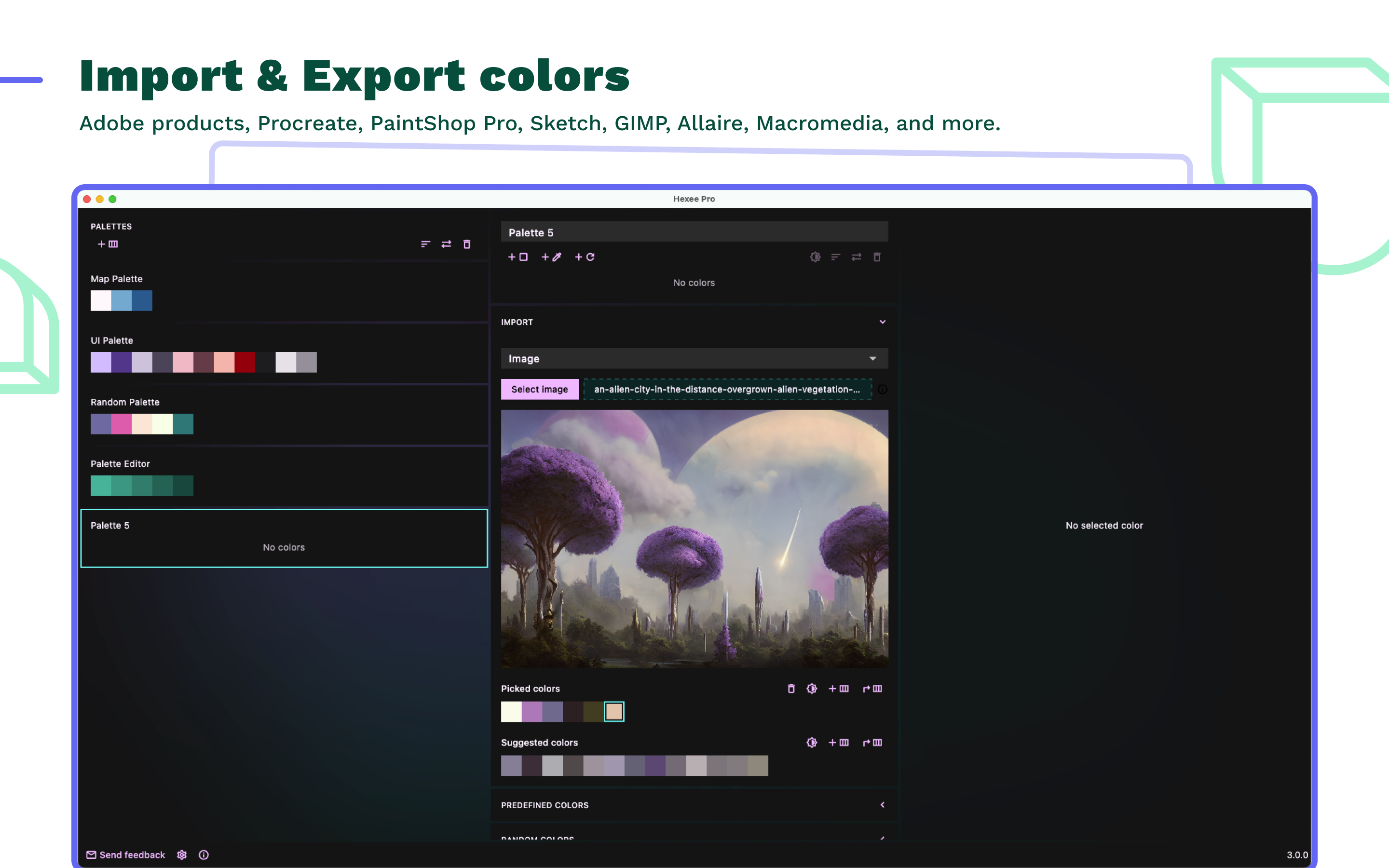Reverse the palettes order
Screen dimensions: 1389x868
point(446,244)
